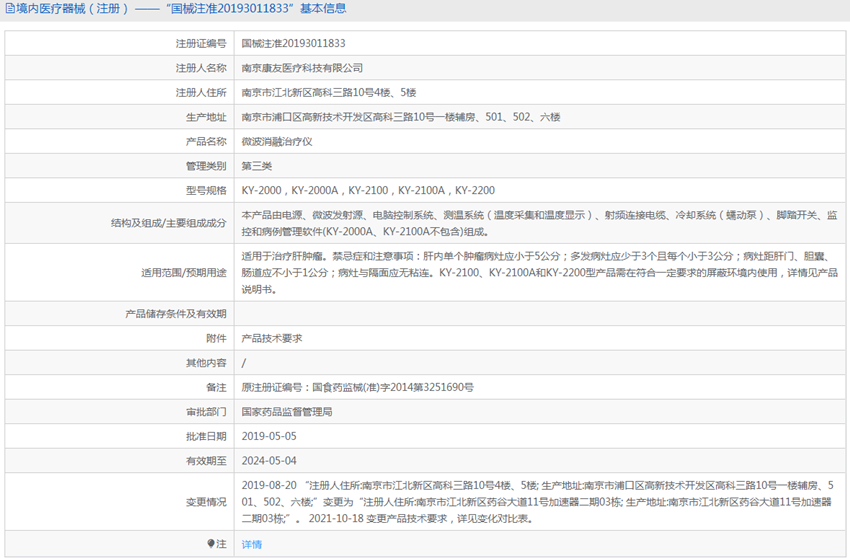
Task: Select the management category value 第三类
Action: [x=257, y=166]
